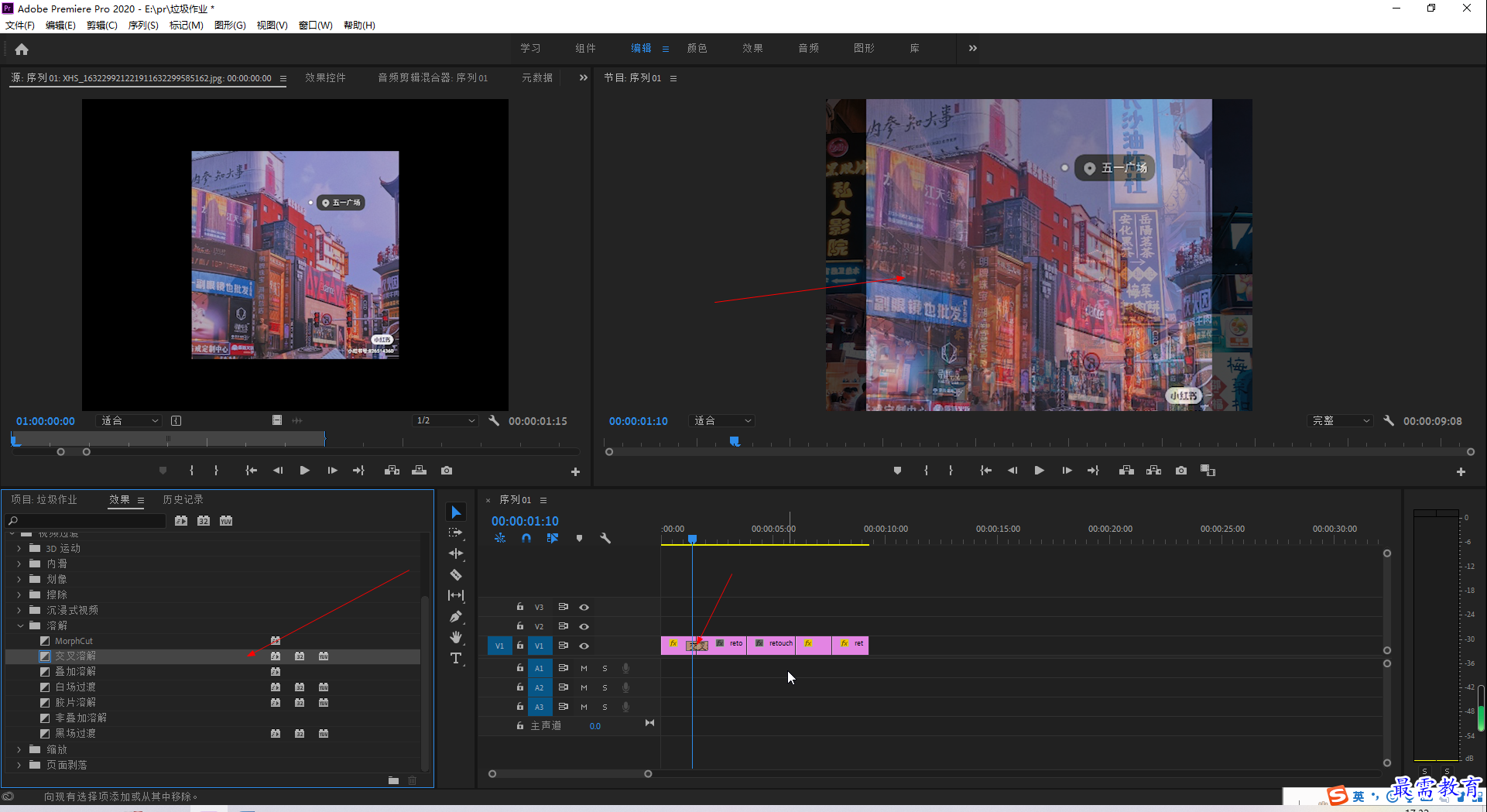Image resolution: width=1487 pixels, height=812 pixels.
Task: Open the 序列(S) menu
Action: tap(143, 25)
